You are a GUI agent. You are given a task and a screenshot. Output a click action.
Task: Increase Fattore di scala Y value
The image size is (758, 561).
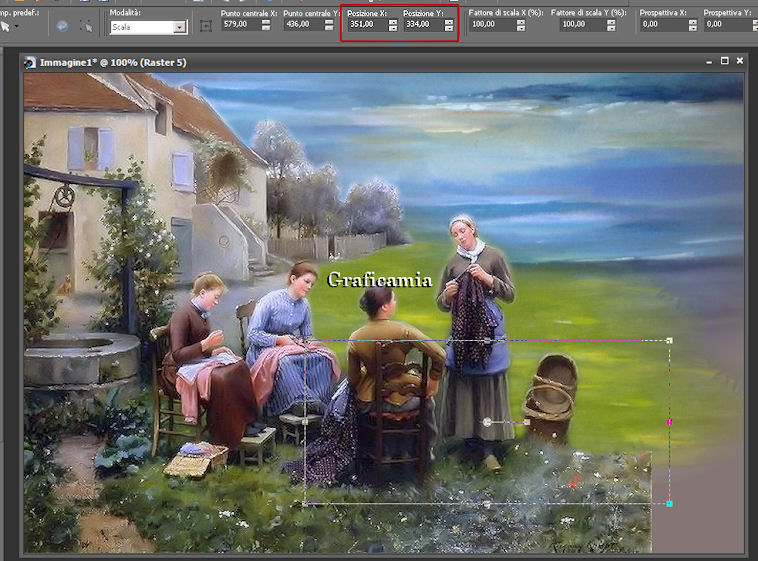[x=611, y=21]
